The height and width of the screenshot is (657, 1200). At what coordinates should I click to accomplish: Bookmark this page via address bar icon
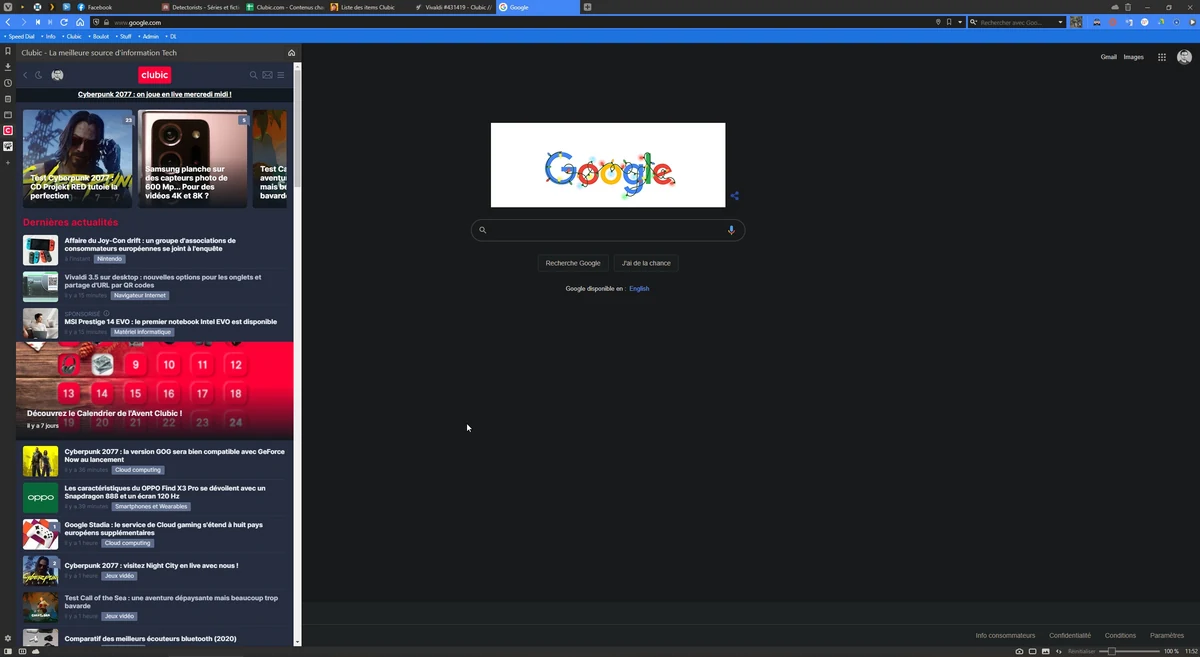pos(948,22)
